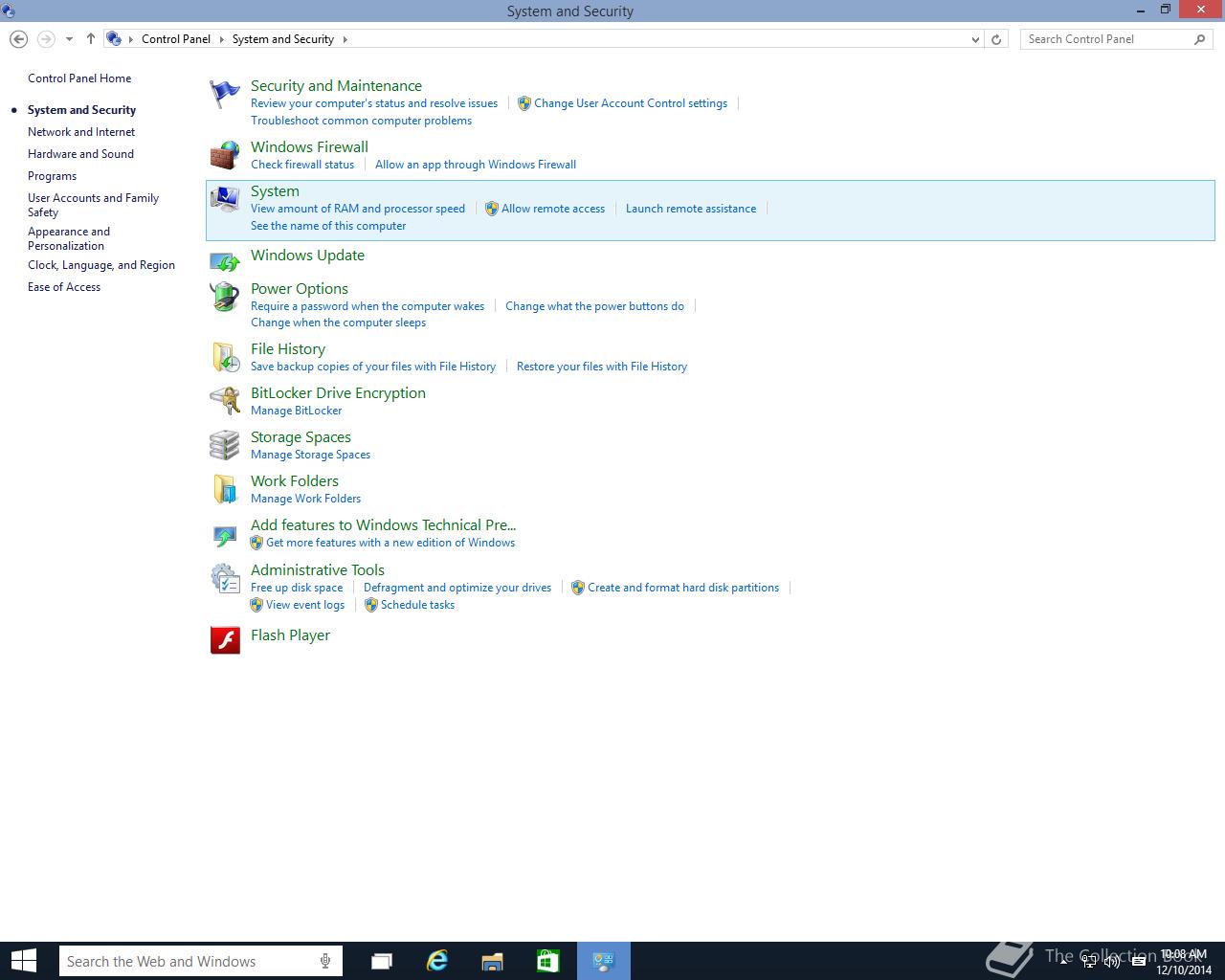Select Network and Internet category
The height and width of the screenshot is (980, 1225).
(81, 132)
